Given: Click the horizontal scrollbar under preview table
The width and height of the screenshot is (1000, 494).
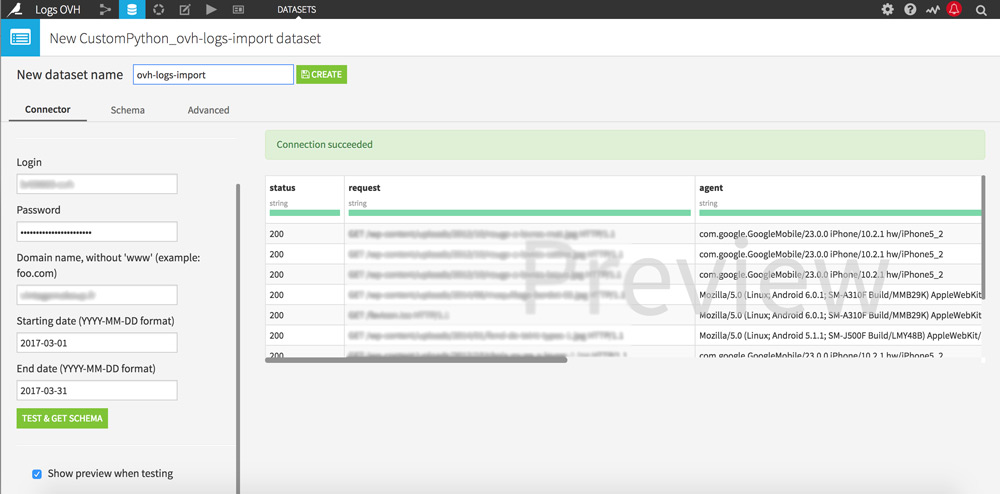Looking at the screenshot, I should click(x=416, y=360).
